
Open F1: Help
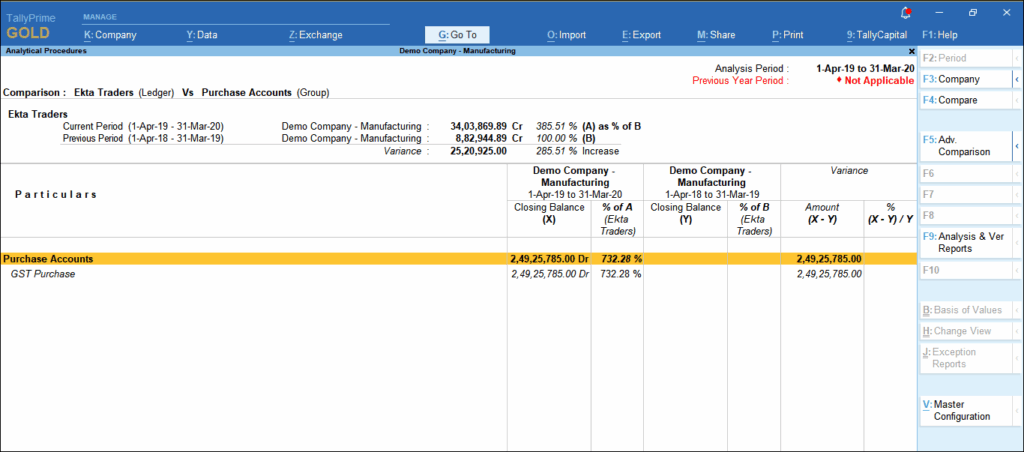939,35
